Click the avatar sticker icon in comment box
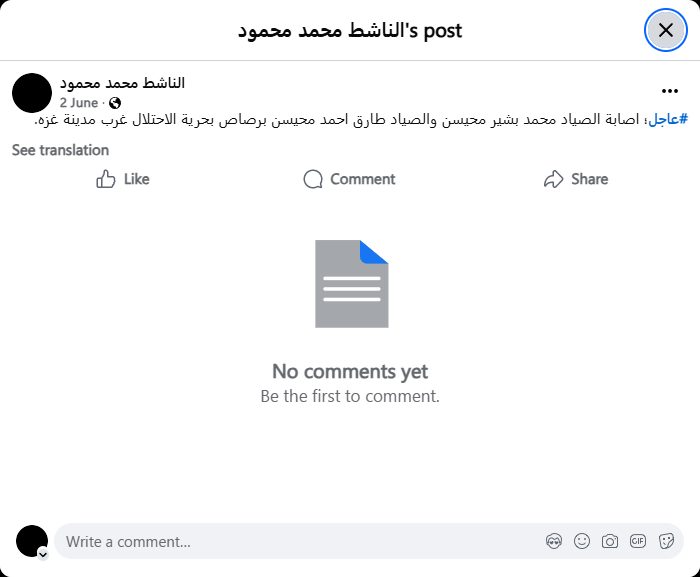 point(554,541)
